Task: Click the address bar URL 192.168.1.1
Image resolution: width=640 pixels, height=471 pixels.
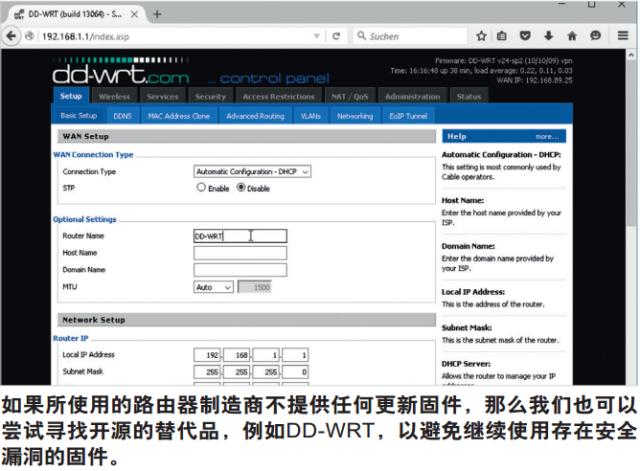Action: (85, 36)
